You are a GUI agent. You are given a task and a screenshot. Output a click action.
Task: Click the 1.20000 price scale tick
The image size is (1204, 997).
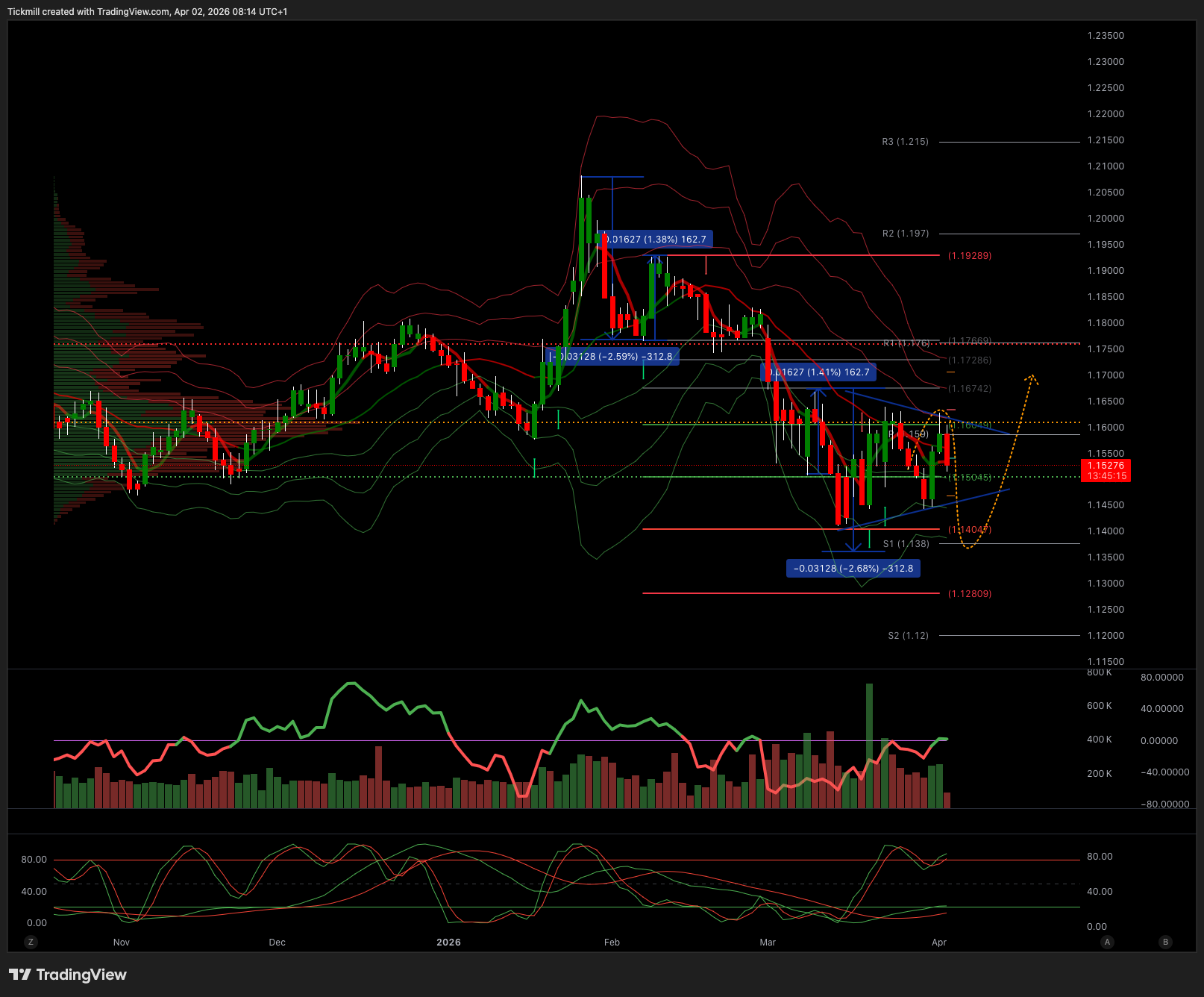pyautogui.click(x=1106, y=219)
